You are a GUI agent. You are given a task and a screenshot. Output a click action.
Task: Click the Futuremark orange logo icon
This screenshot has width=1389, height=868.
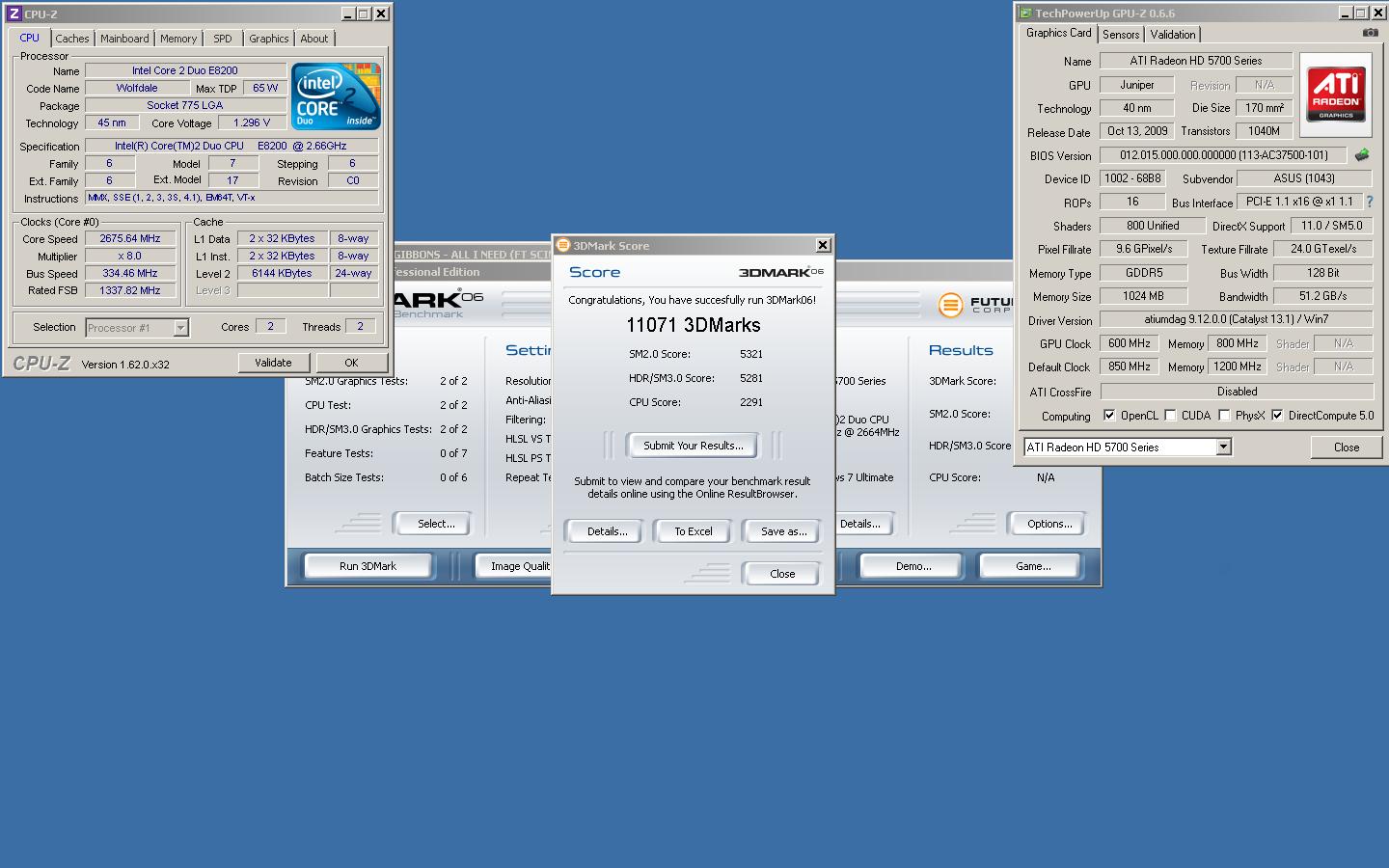coord(950,305)
